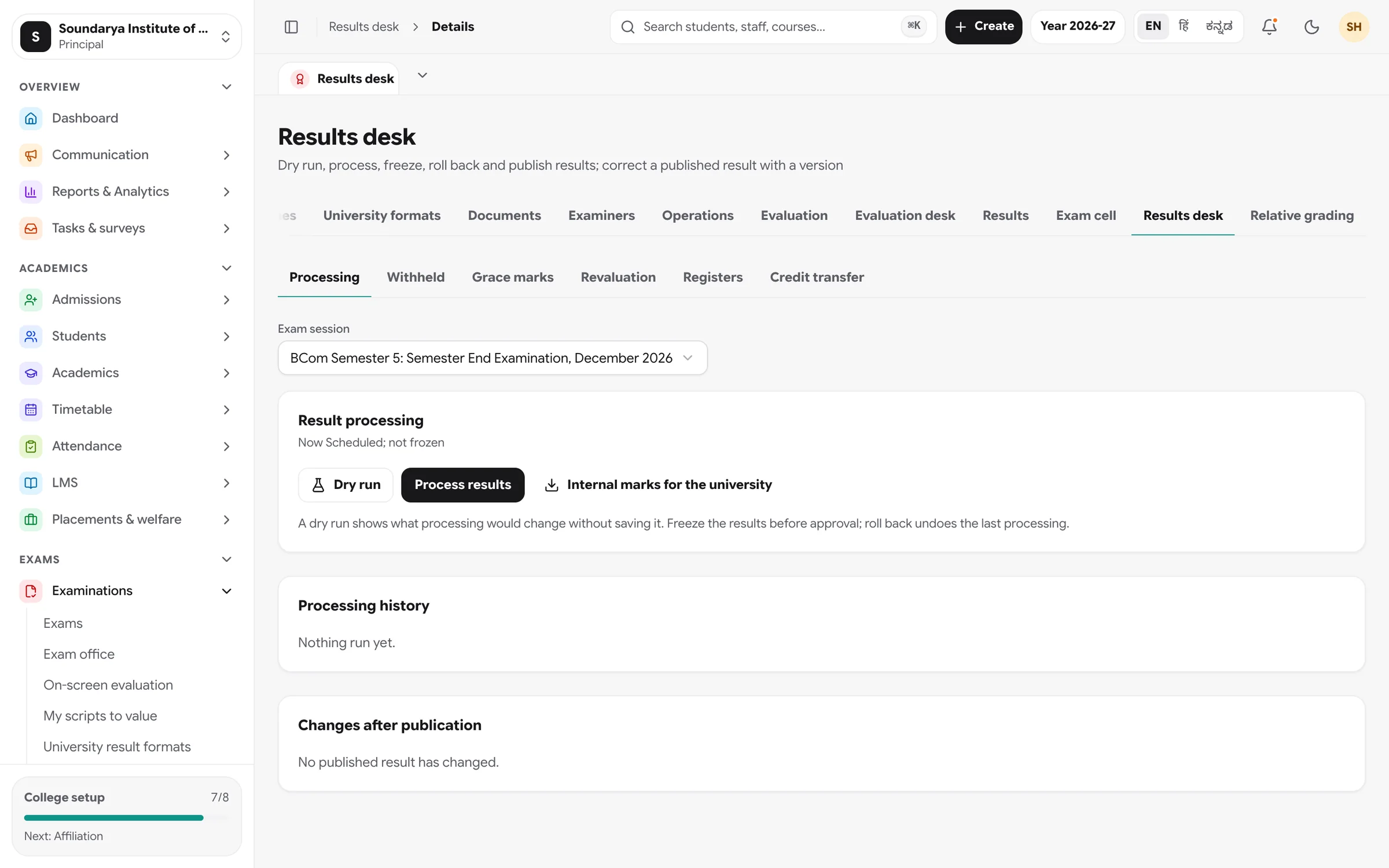Click the Dry run button
This screenshot has width=1389, height=868.
pyautogui.click(x=346, y=485)
